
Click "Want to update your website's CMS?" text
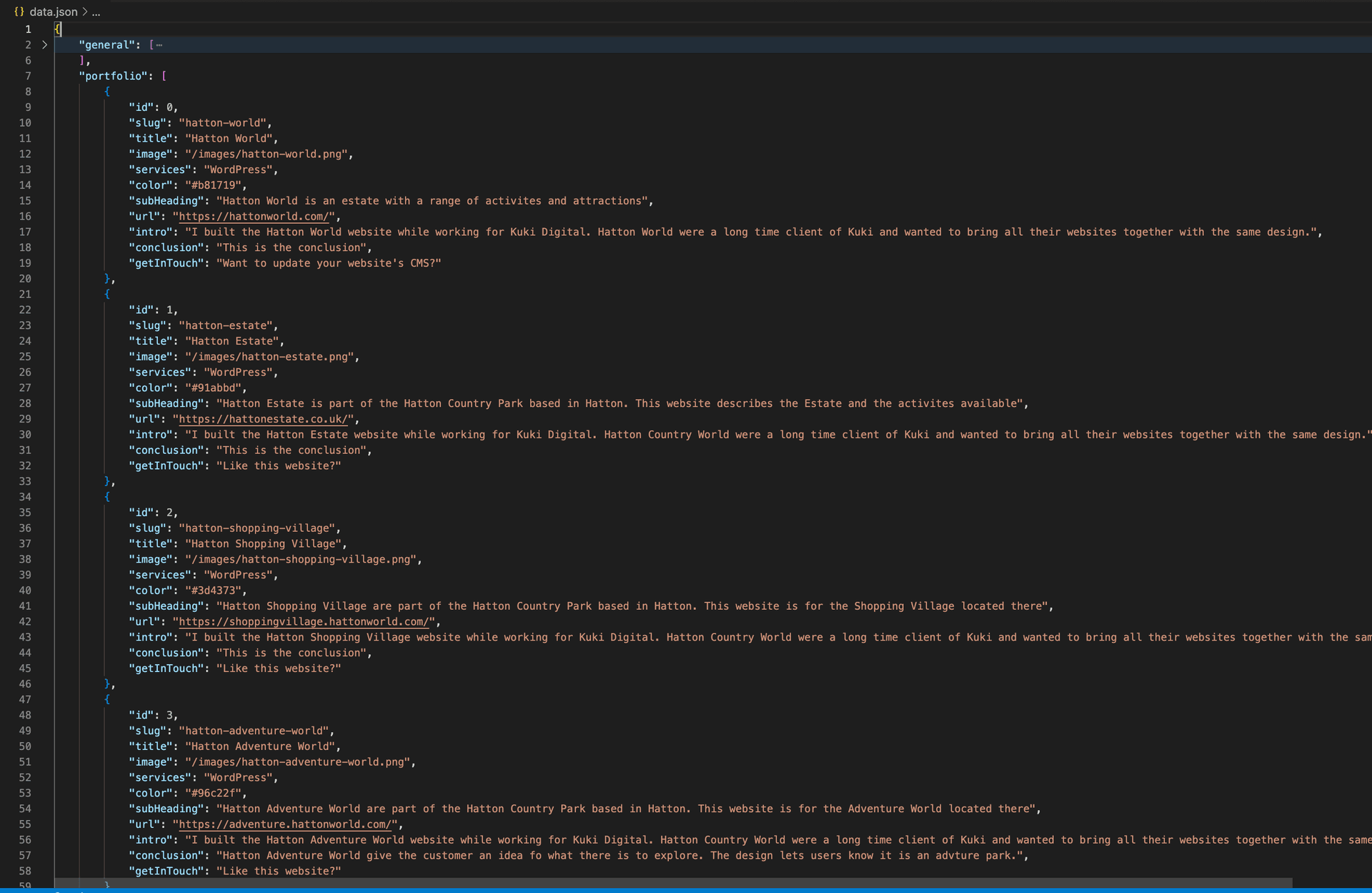329,263
